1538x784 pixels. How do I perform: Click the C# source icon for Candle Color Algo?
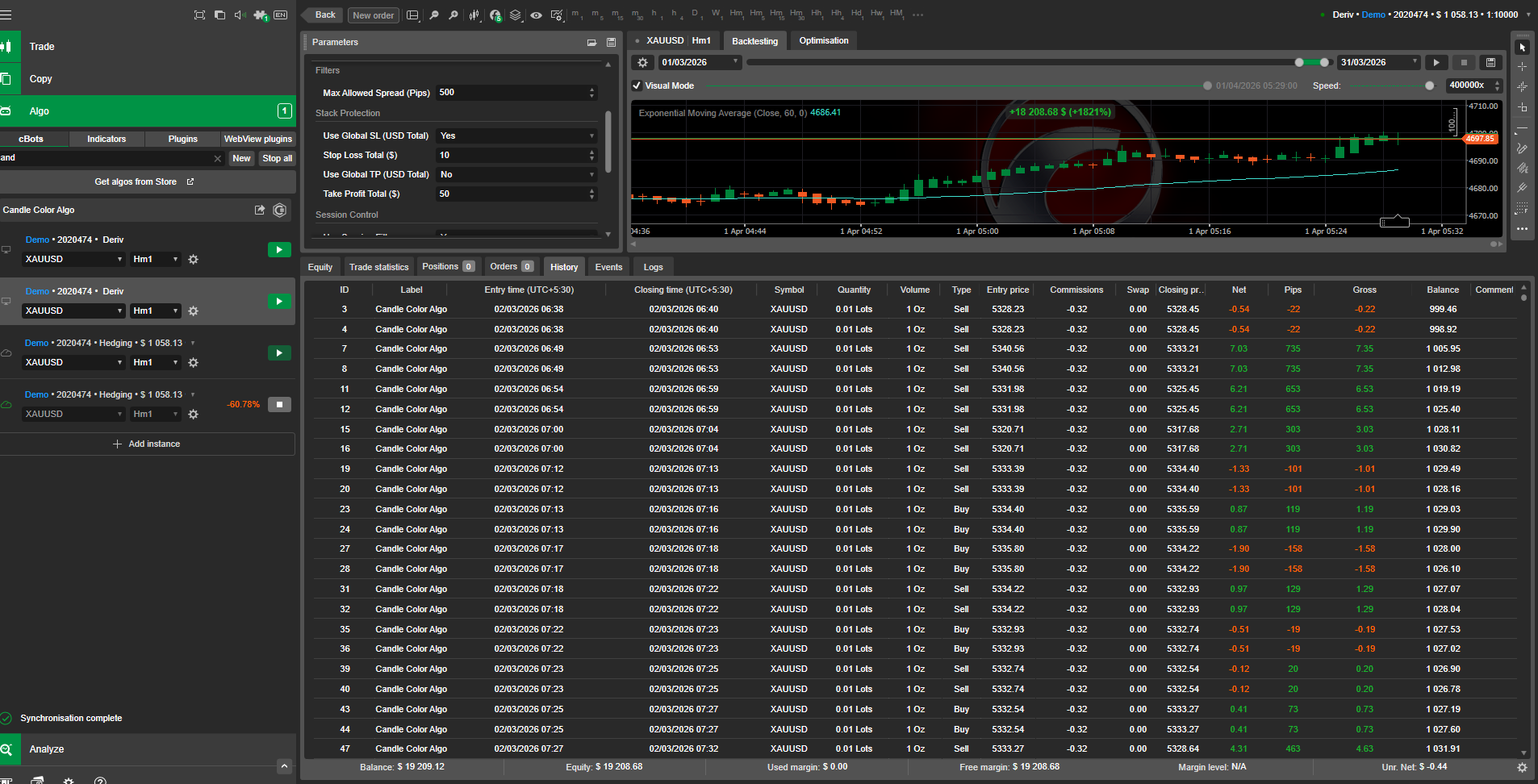point(279,210)
